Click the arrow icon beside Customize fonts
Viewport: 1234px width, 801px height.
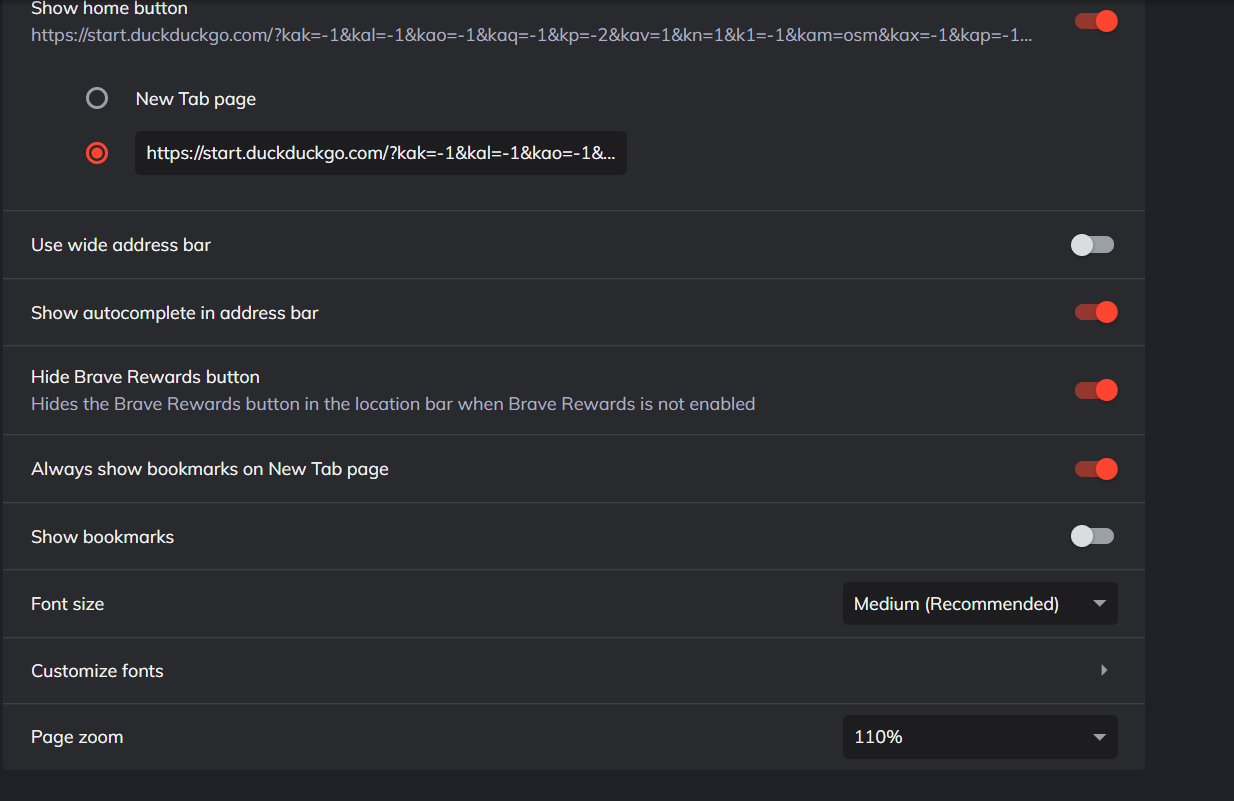coord(1104,670)
